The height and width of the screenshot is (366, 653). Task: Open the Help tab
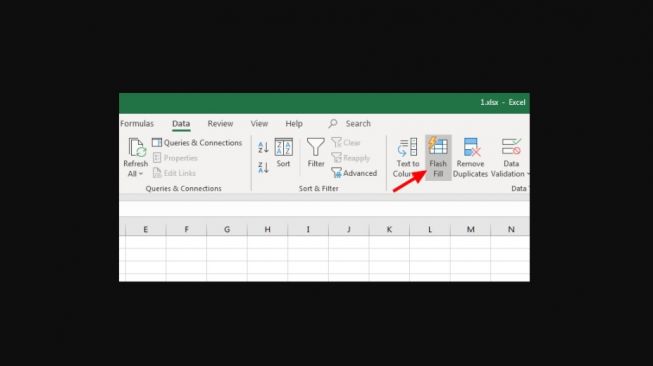(x=294, y=124)
